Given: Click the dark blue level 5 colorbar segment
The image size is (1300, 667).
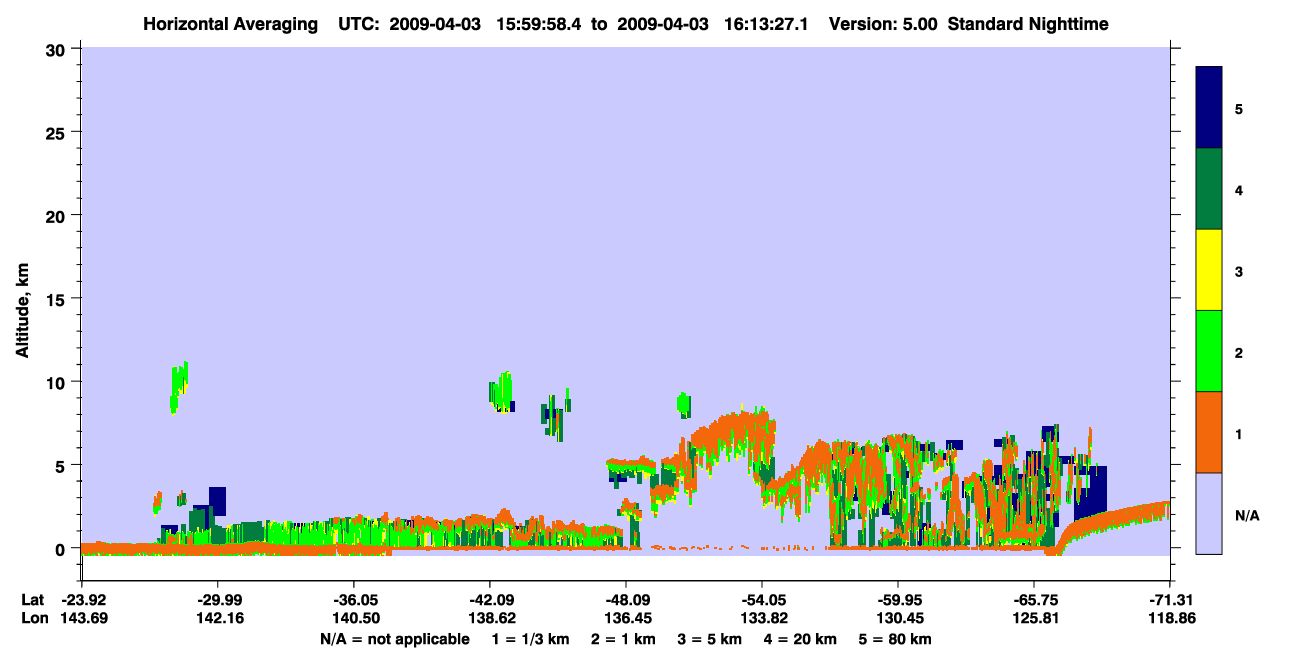Looking at the screenshot, I should tap(1209, 108).
